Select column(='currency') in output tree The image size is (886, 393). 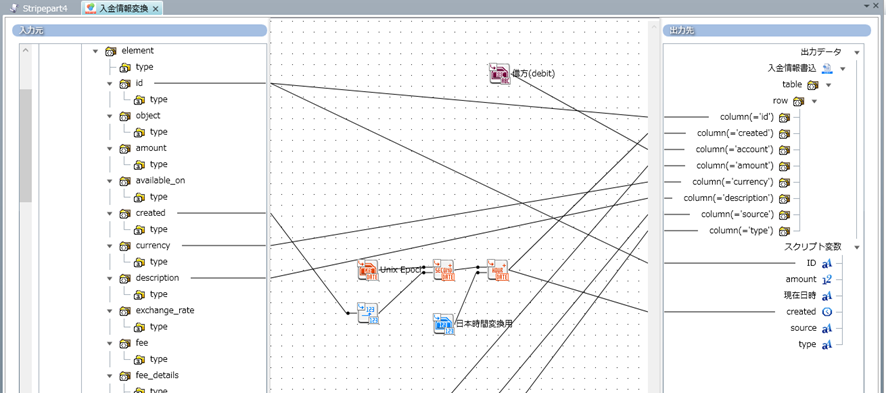732,182
